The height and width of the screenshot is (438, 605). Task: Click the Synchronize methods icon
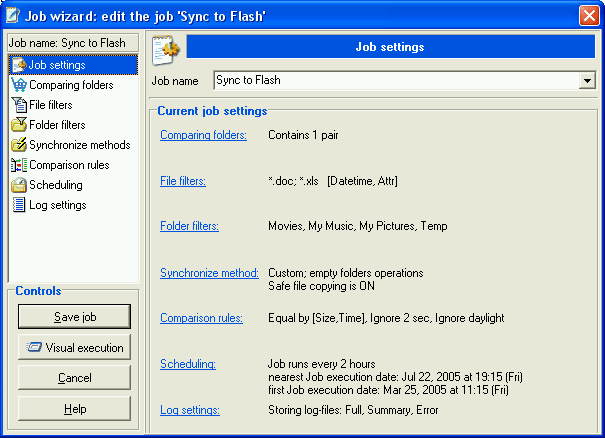pos(19,145)
